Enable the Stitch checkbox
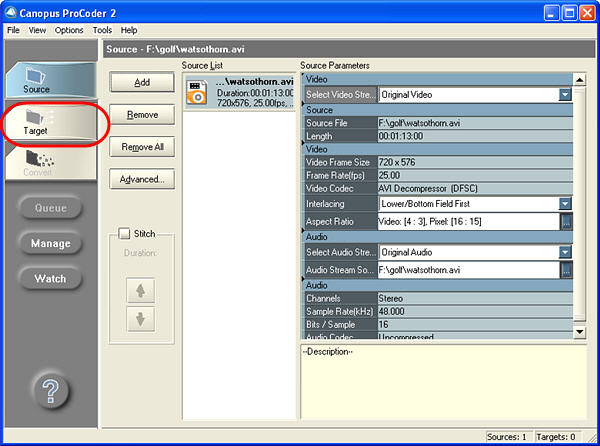The image size is (600, 446). click(x=124, y=233)
